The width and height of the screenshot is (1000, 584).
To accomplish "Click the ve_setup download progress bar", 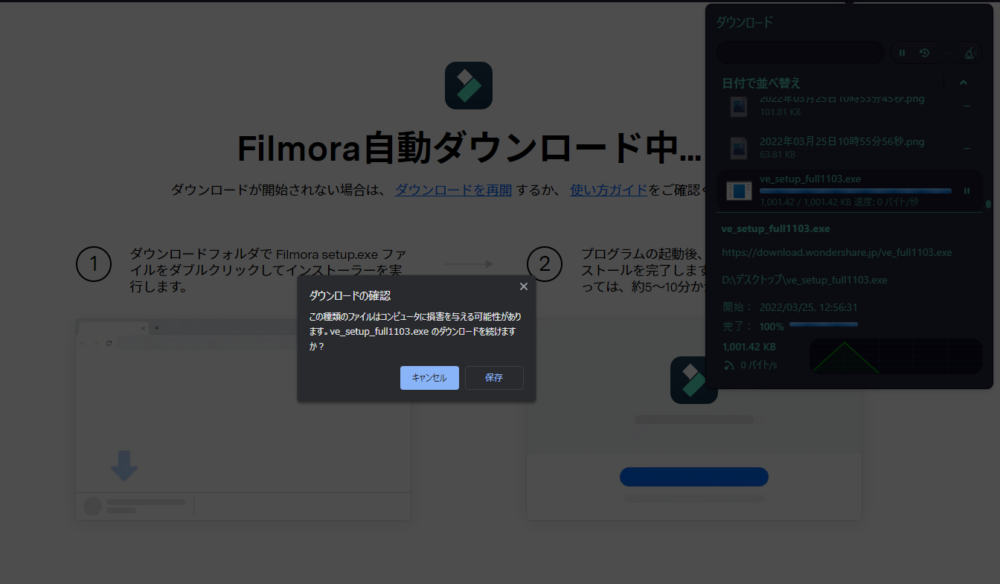I will (855, 191).
